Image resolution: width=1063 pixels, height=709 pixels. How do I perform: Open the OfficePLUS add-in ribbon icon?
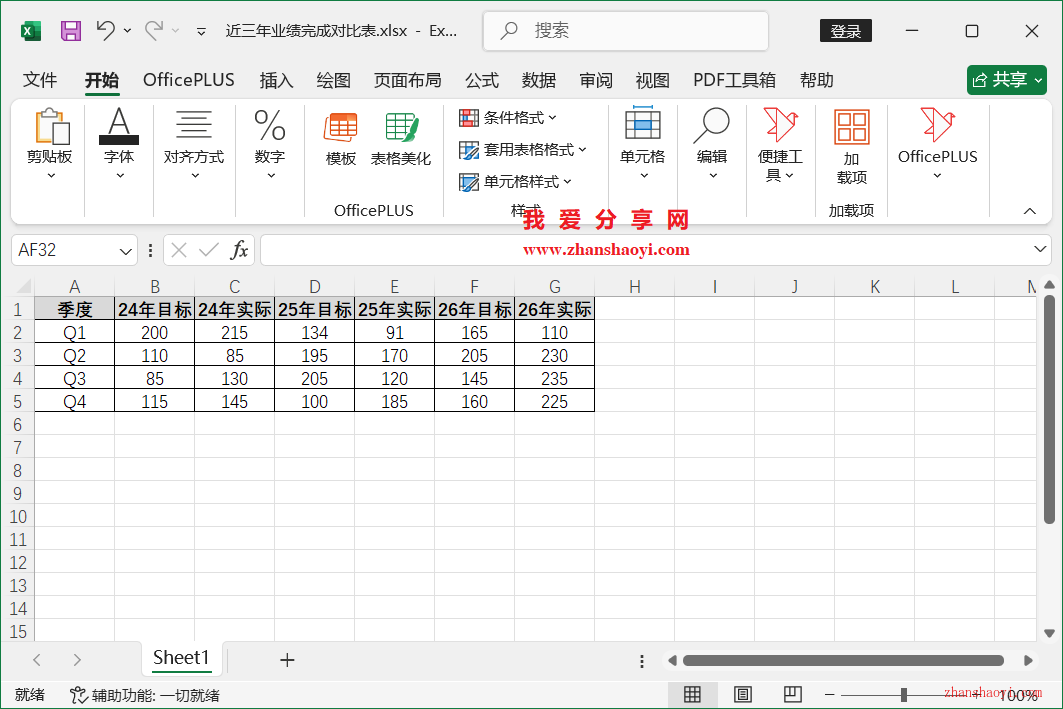938,144
